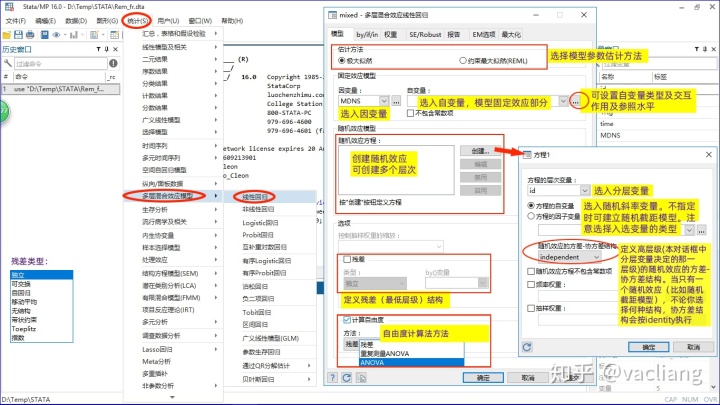
Task: Click the 过滤命令 filter input field
Action: pyautogui.click(x=61, y=63)
